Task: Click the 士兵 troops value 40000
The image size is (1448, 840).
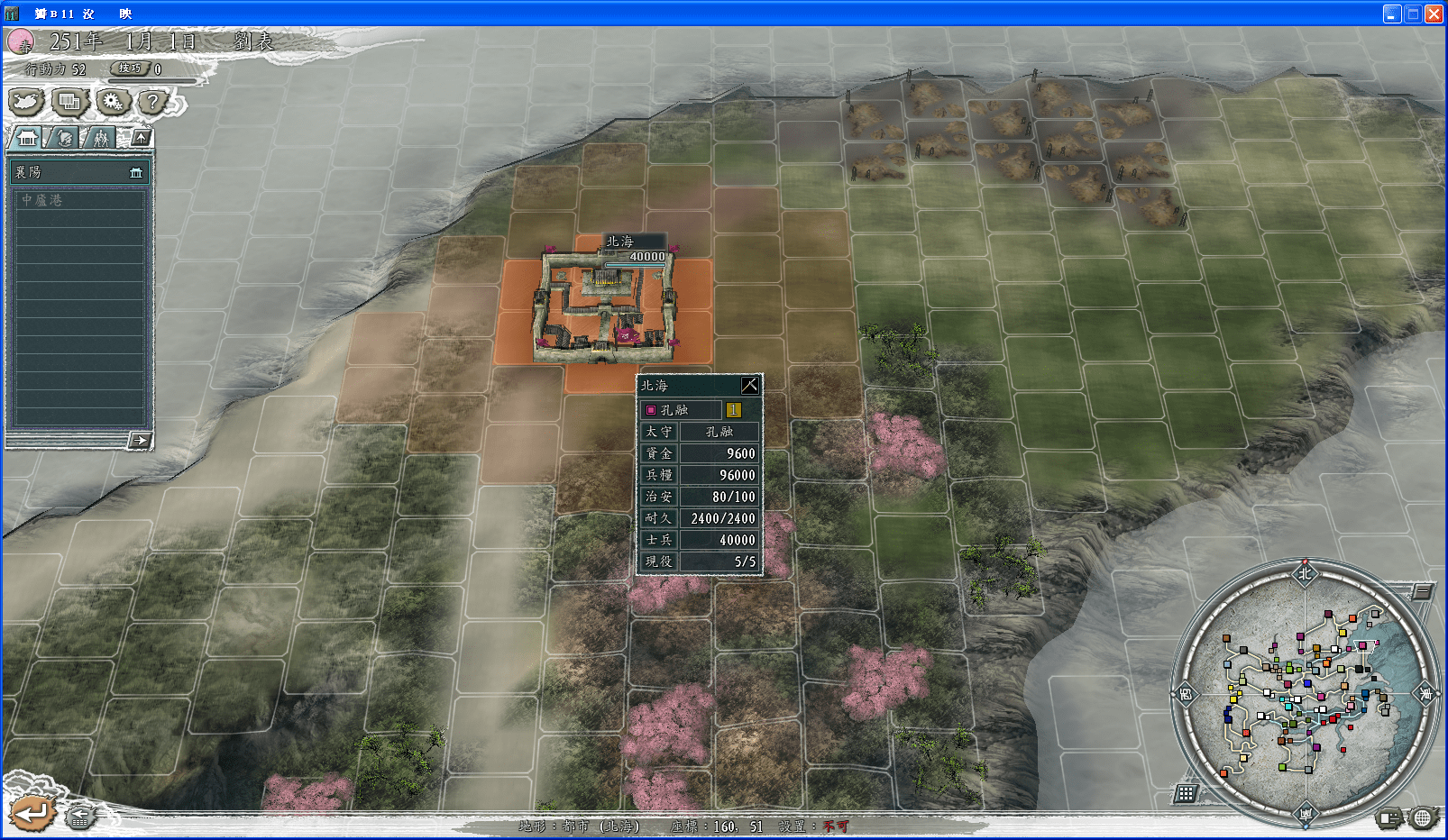Action: [719, 540]
